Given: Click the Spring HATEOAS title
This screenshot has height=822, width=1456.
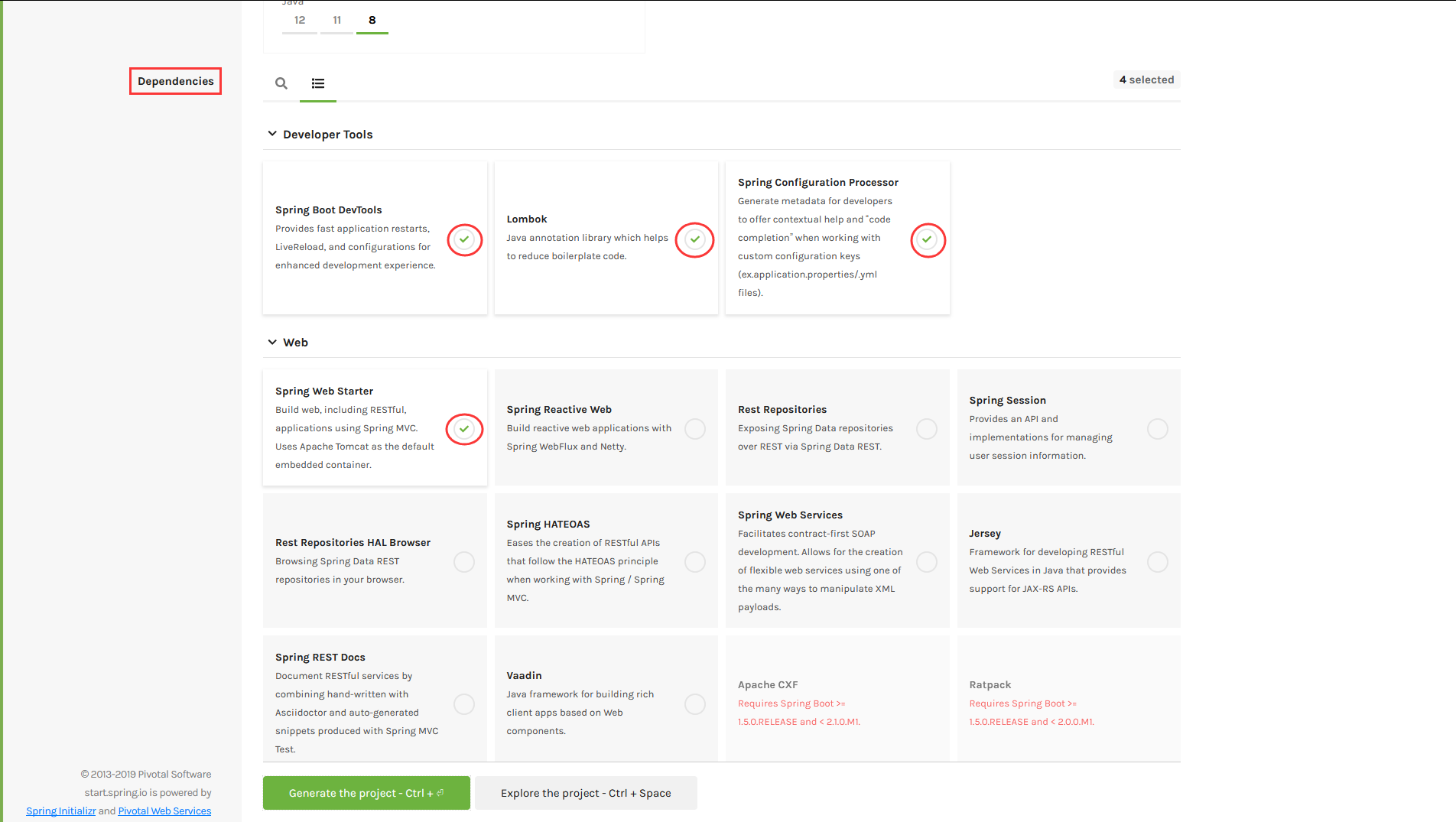Looking at the screenshot, I should pos(548,524).
